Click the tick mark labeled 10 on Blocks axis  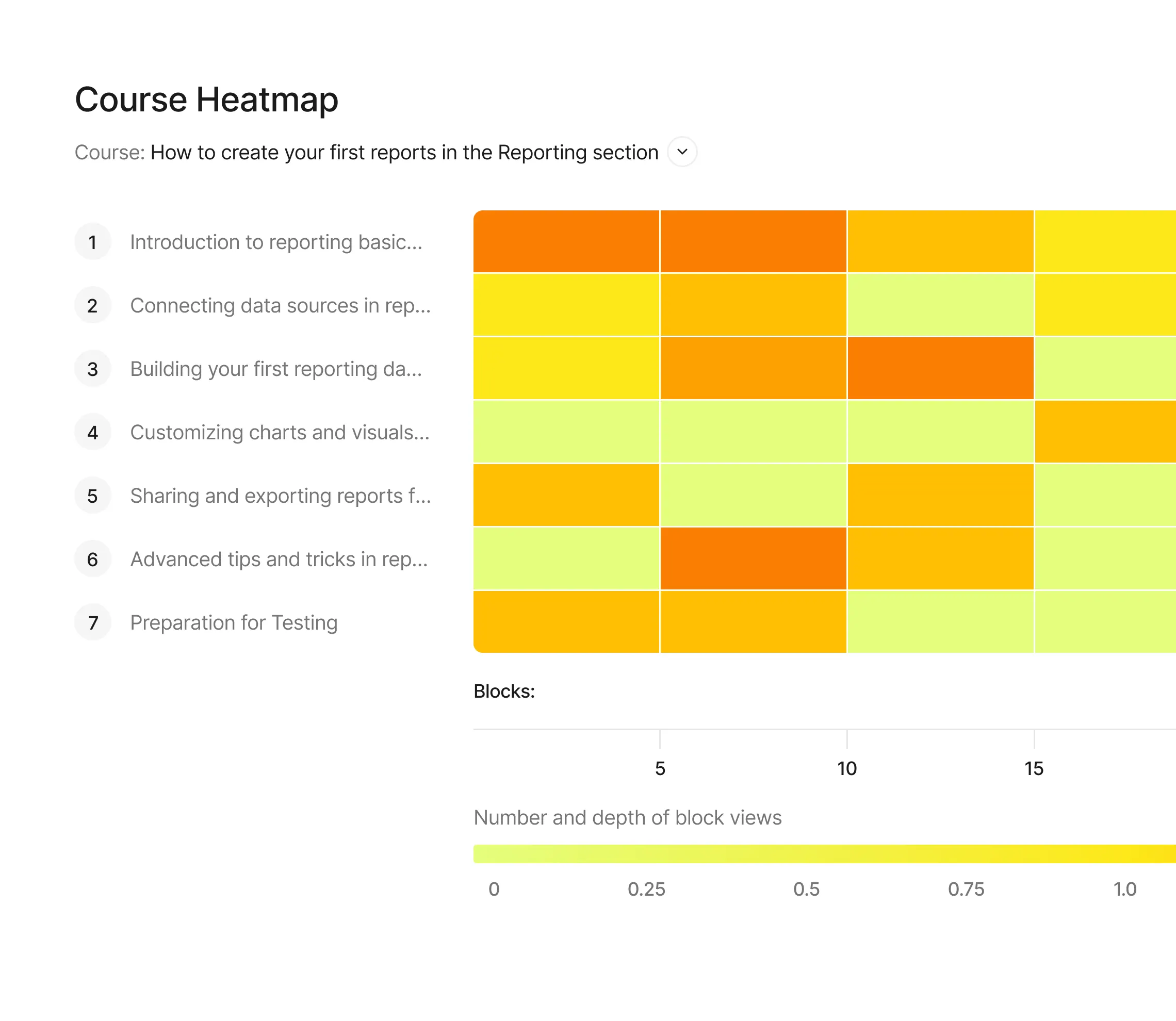point(847,739)
